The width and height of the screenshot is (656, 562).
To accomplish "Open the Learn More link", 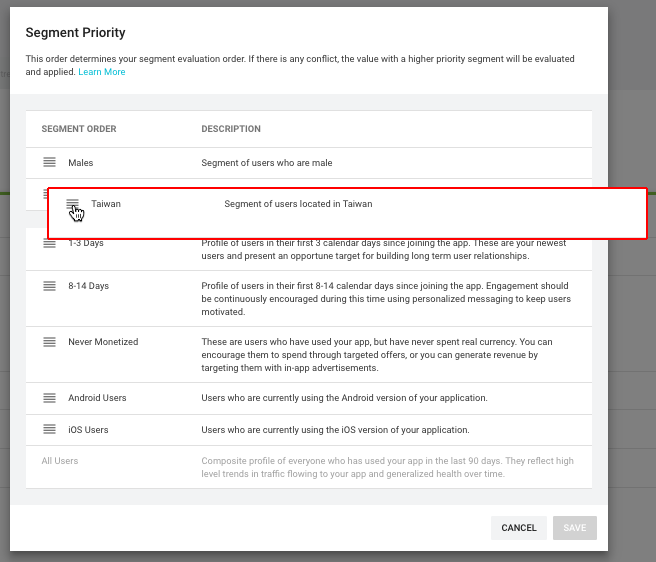I will (x=102, y=72).
